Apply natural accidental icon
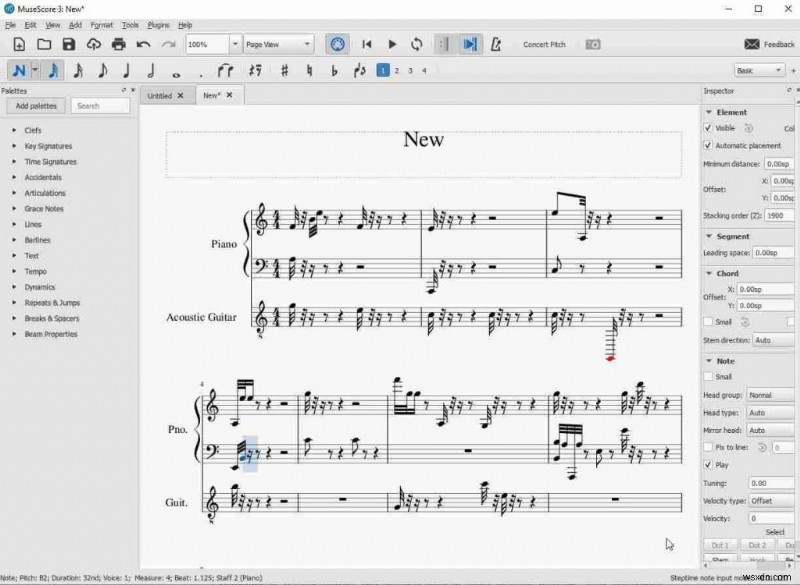Screen dimensions: 800x585 point(309,70)
